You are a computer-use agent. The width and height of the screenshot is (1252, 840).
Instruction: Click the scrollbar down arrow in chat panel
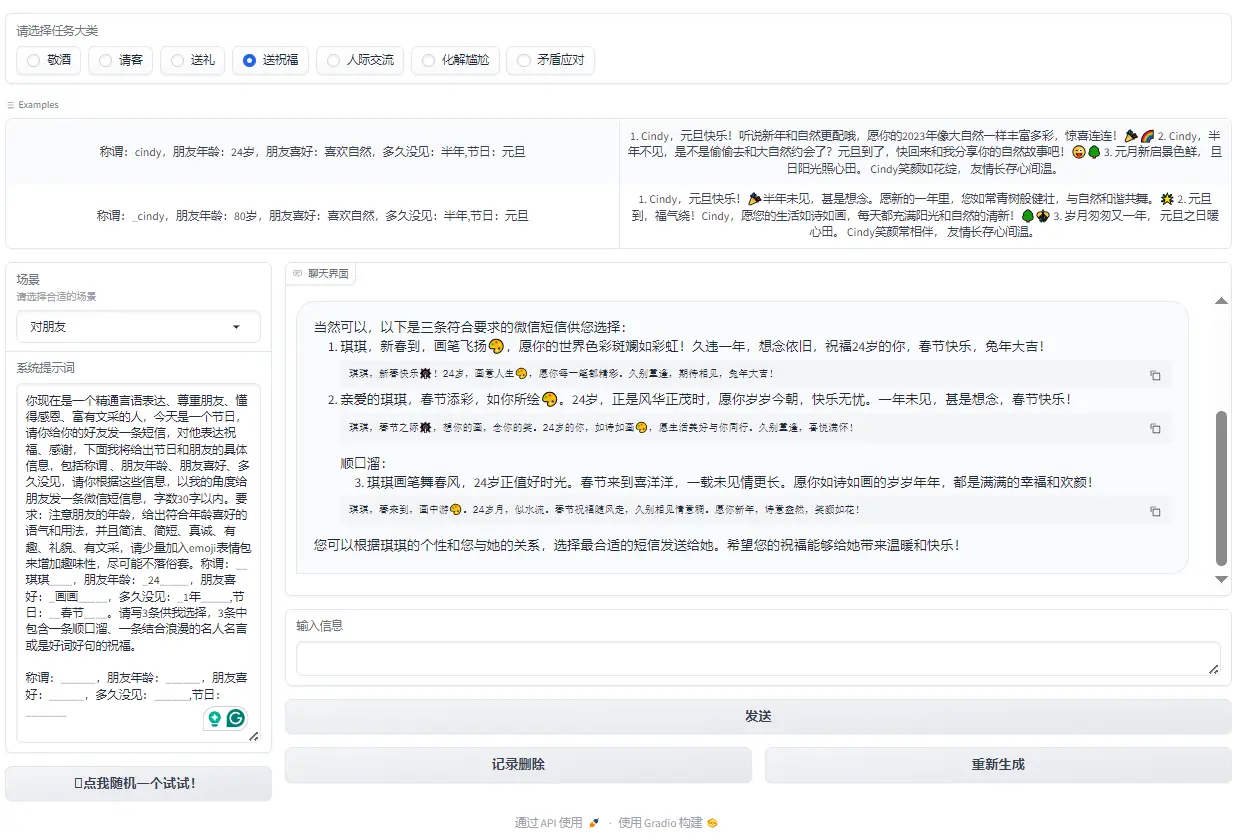coord(1221,578)
